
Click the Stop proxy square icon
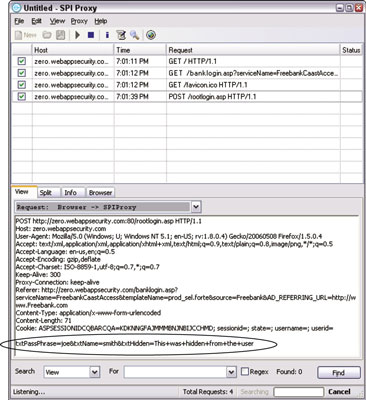(91, 35)
